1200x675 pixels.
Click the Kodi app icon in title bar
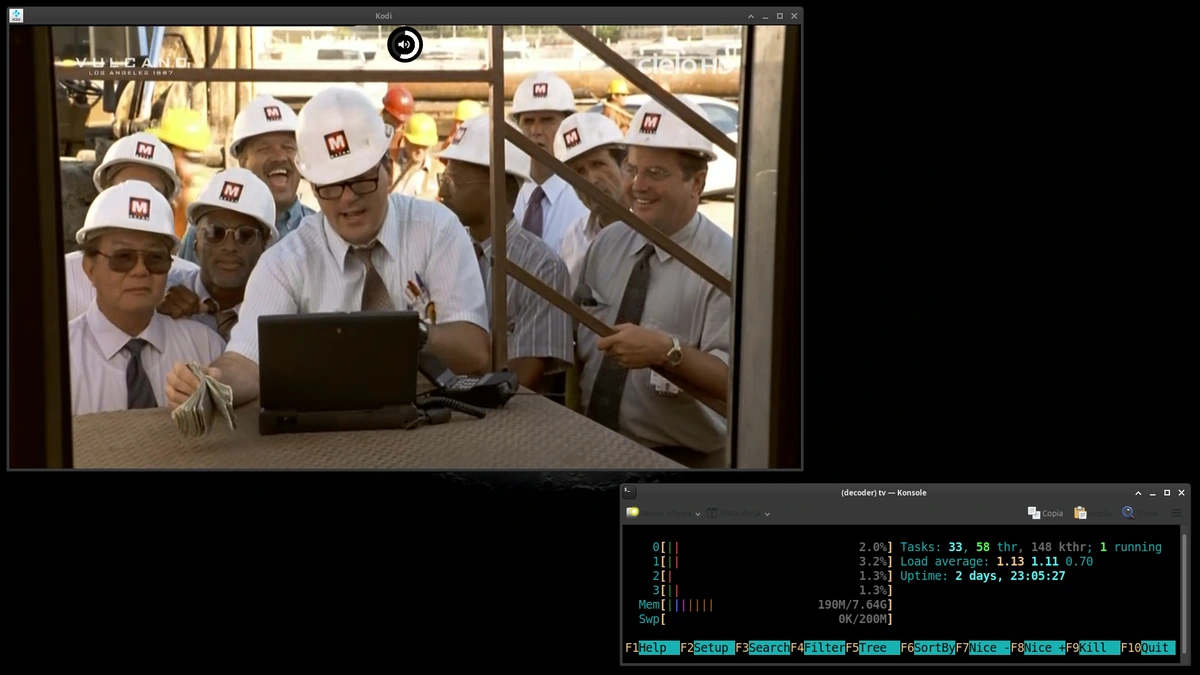16,16
